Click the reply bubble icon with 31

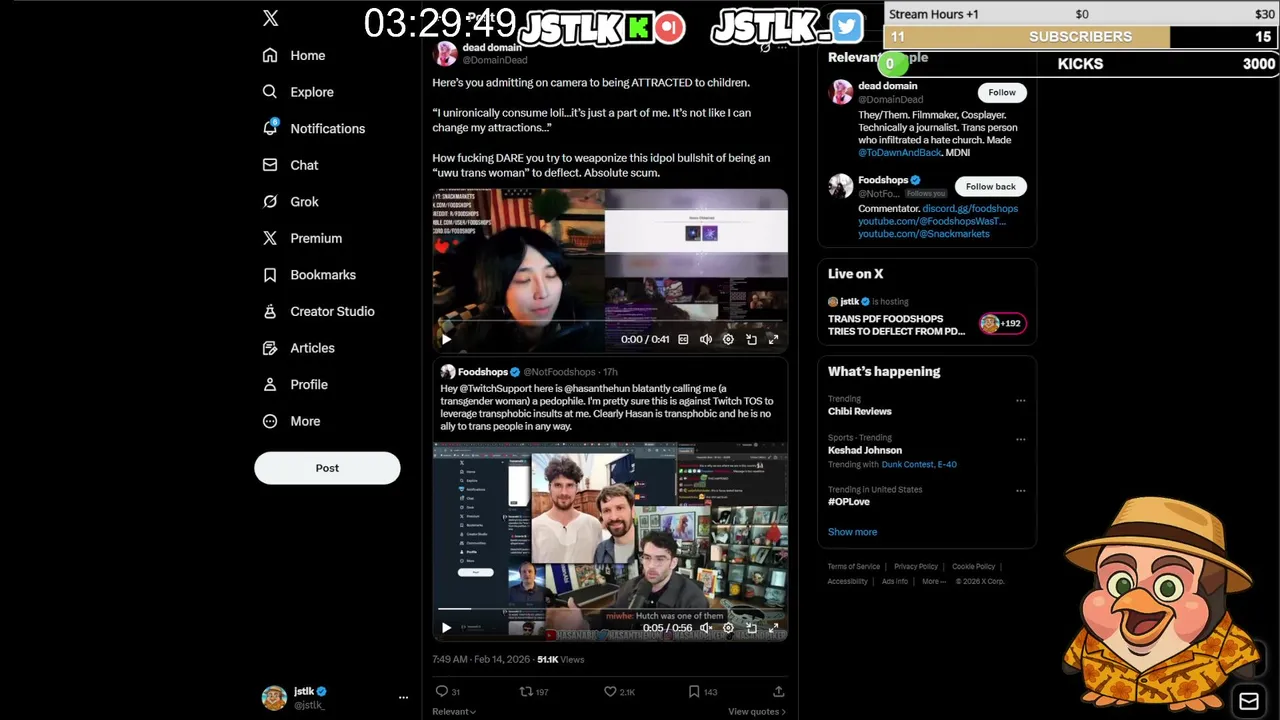point(441,691)
